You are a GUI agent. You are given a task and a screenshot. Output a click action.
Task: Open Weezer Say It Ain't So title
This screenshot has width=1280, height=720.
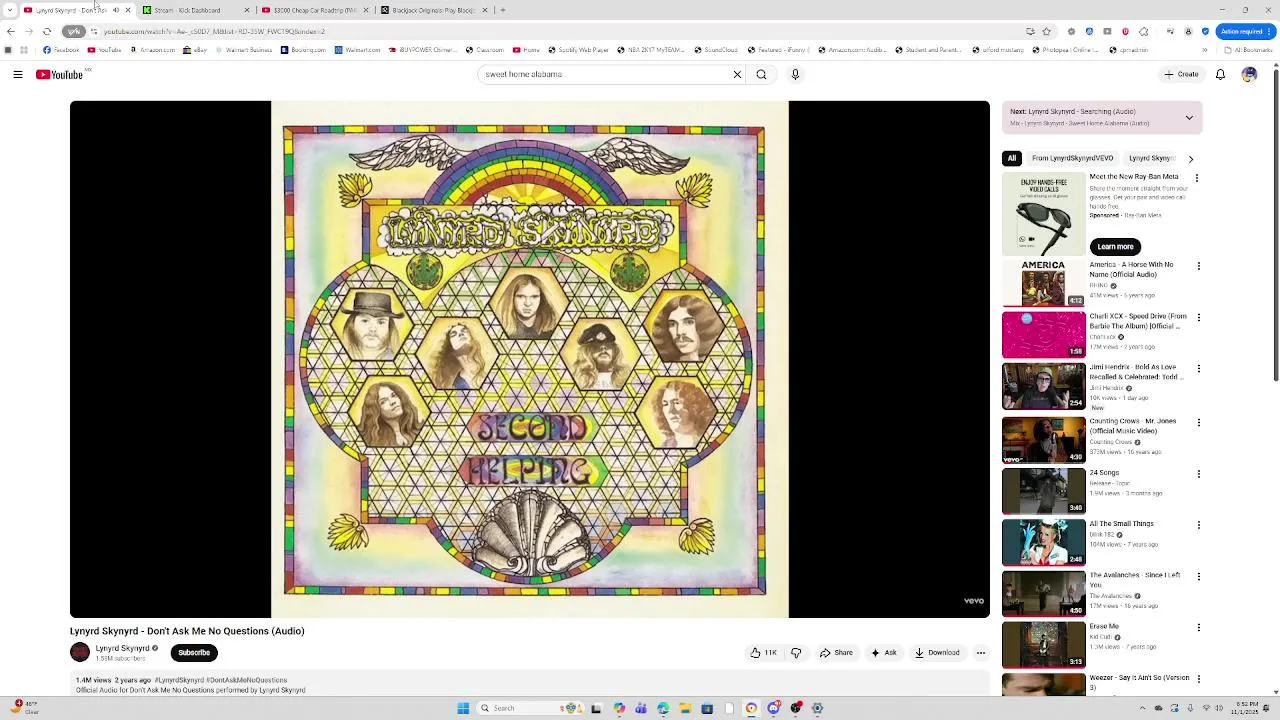[1139, 683]
